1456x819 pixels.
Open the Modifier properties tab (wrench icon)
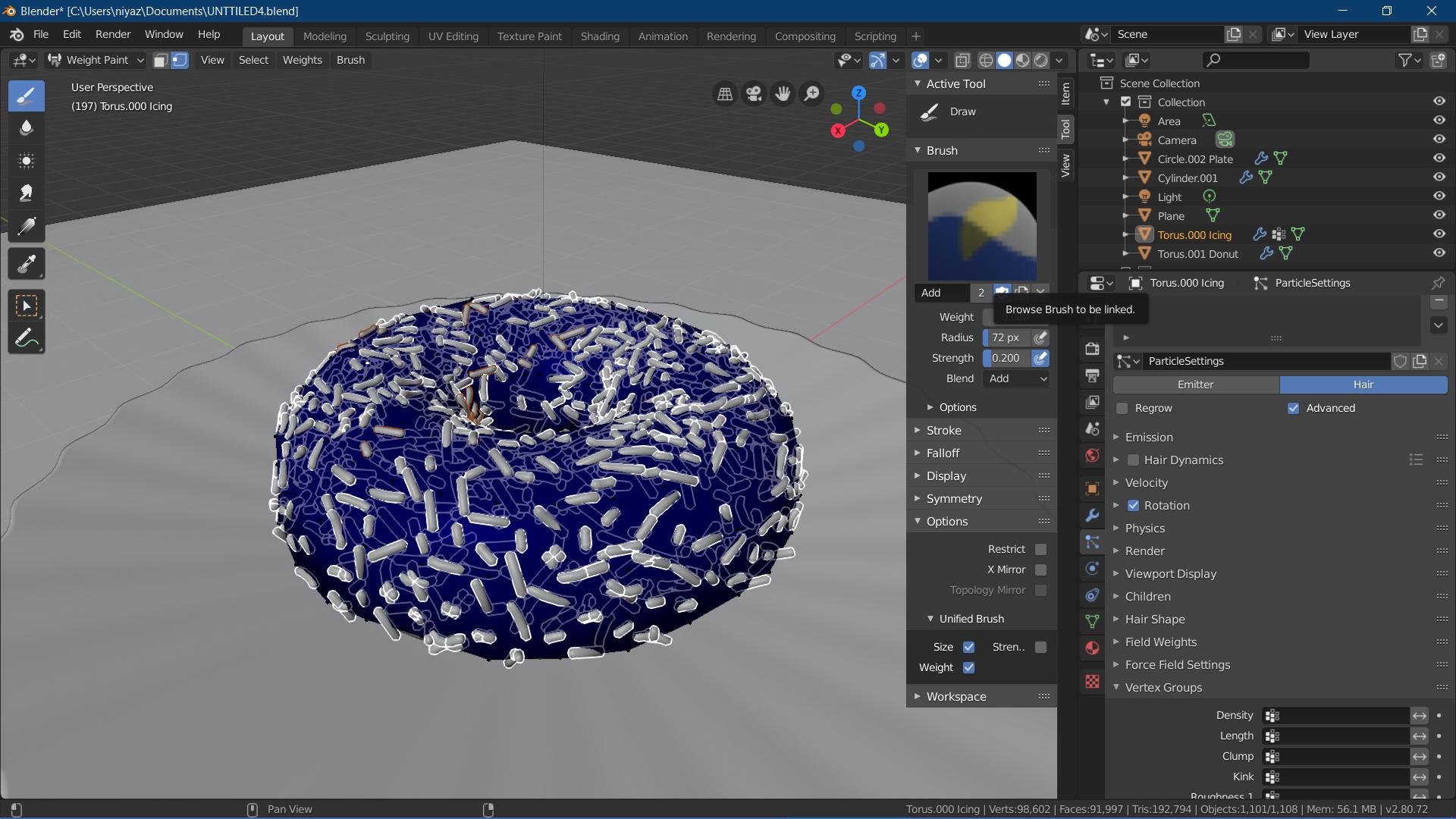[x=1092, y=515]
